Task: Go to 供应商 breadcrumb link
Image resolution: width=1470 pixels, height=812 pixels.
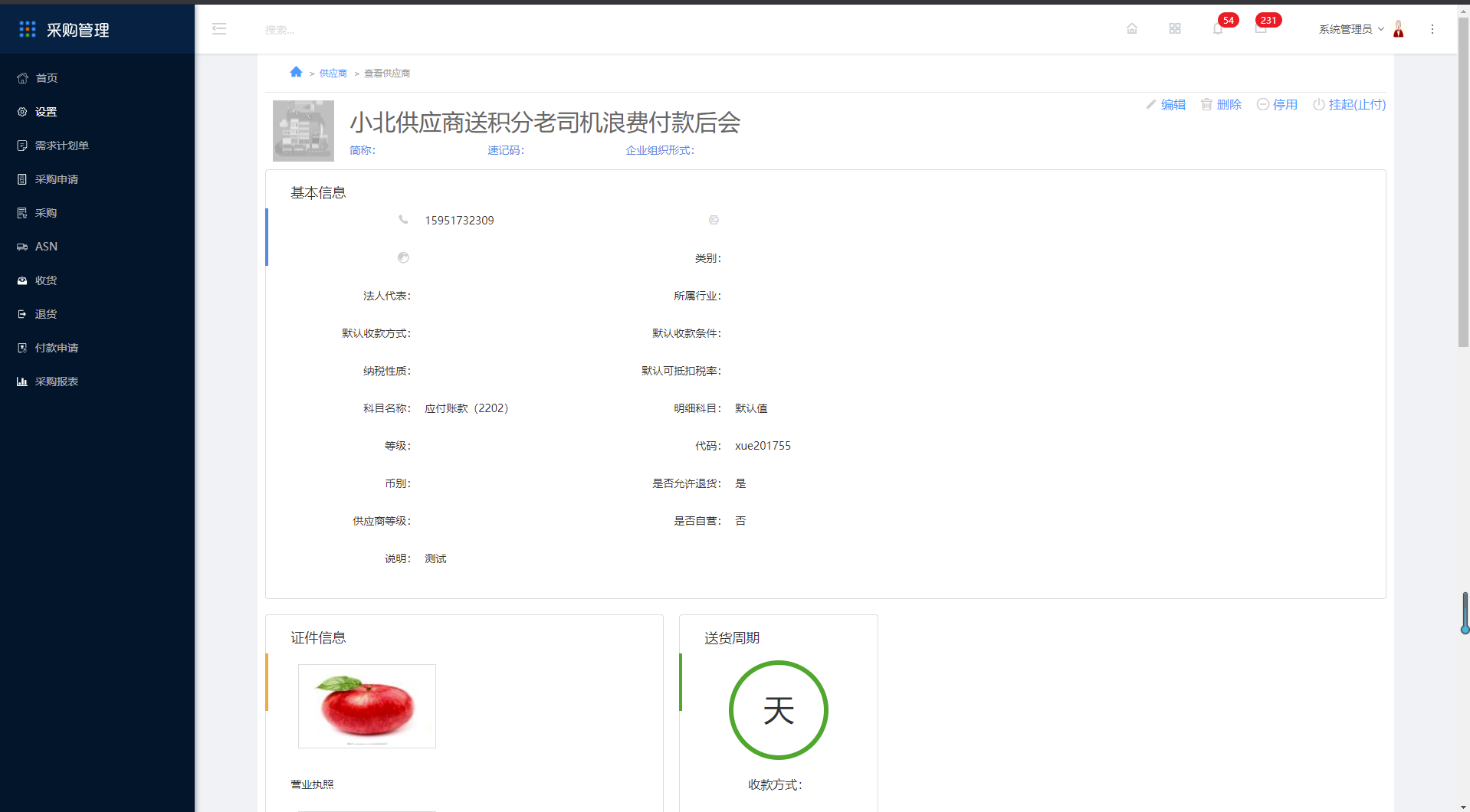Action: tap(333, 74)
